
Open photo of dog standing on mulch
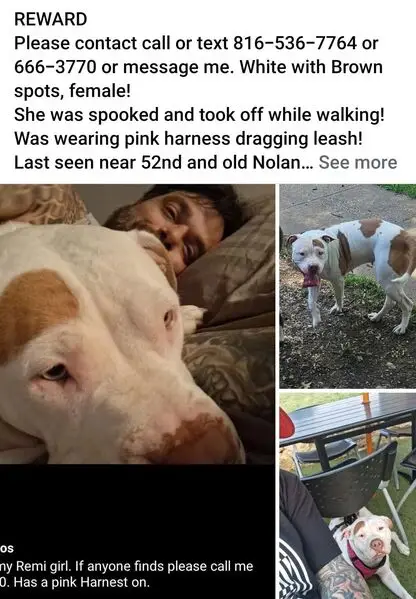(x=348, y=286)
